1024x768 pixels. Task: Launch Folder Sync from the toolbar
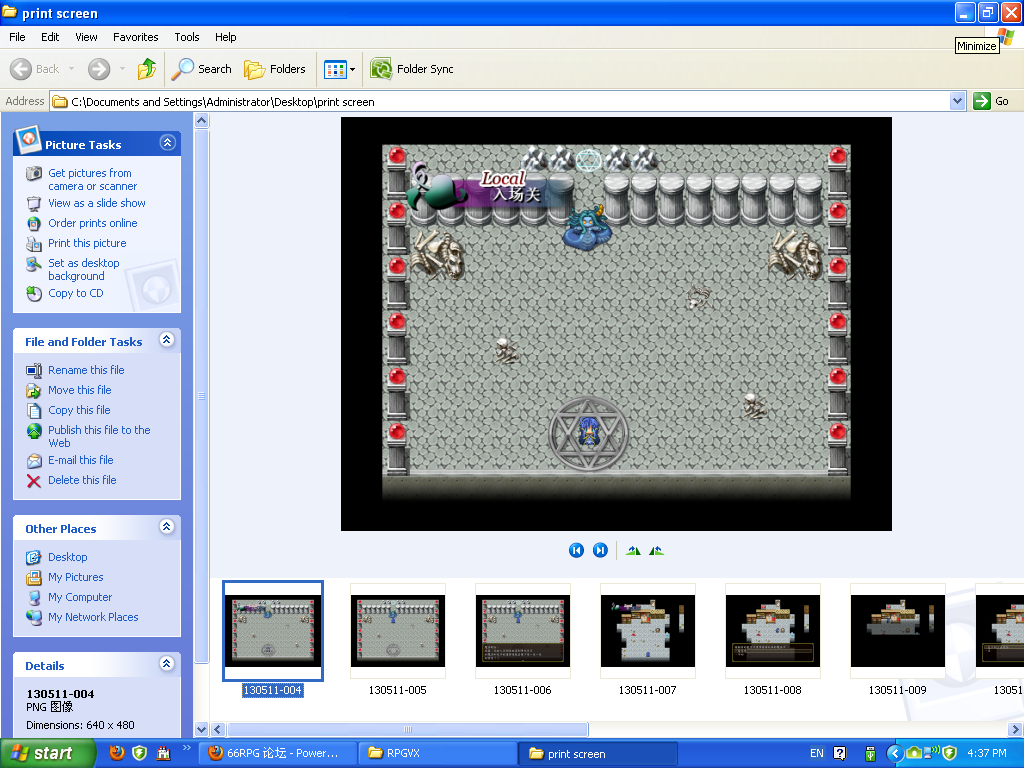[411, 69]
